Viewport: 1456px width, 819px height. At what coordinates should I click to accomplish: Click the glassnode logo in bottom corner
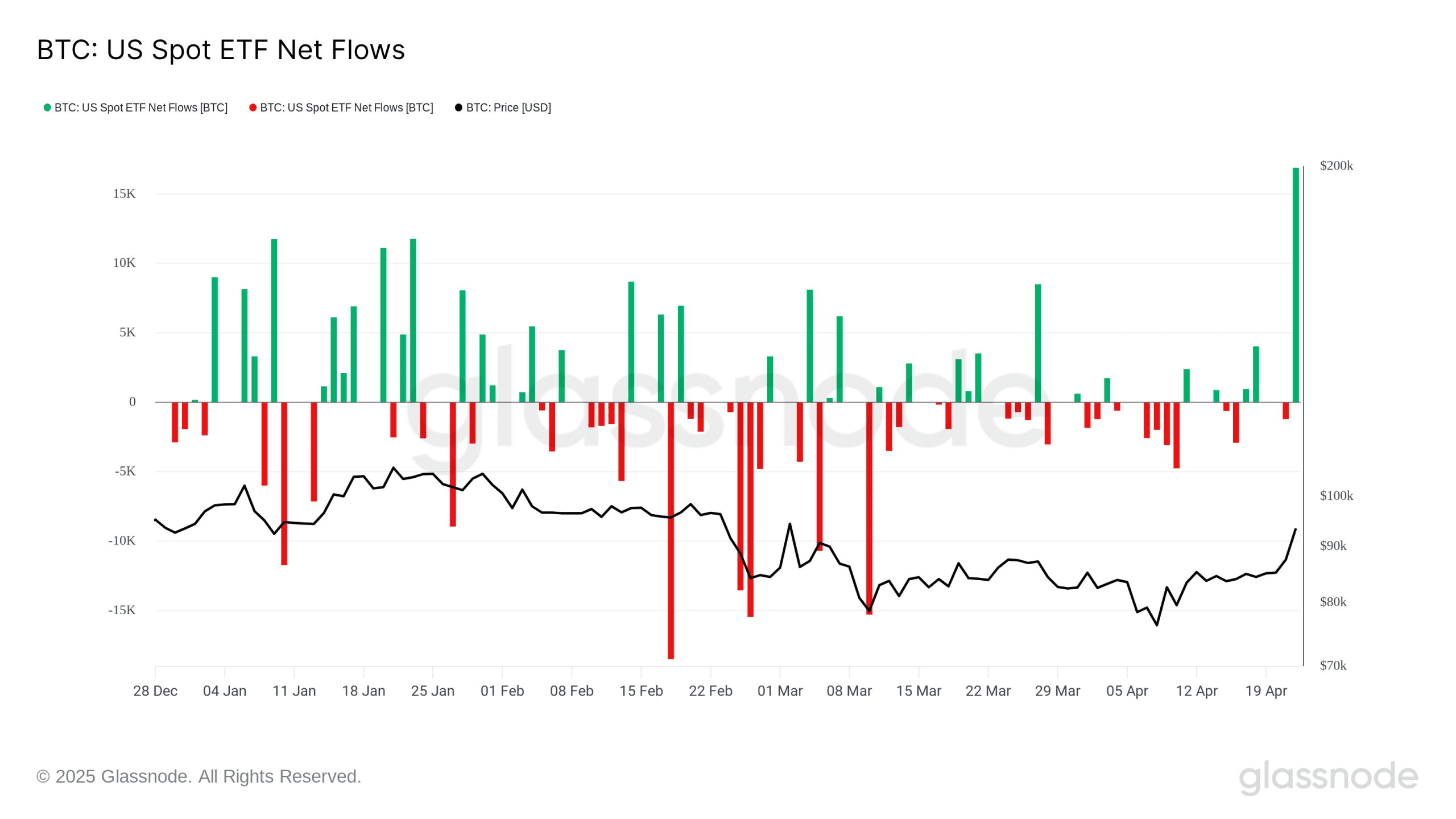click(1328, 777)
